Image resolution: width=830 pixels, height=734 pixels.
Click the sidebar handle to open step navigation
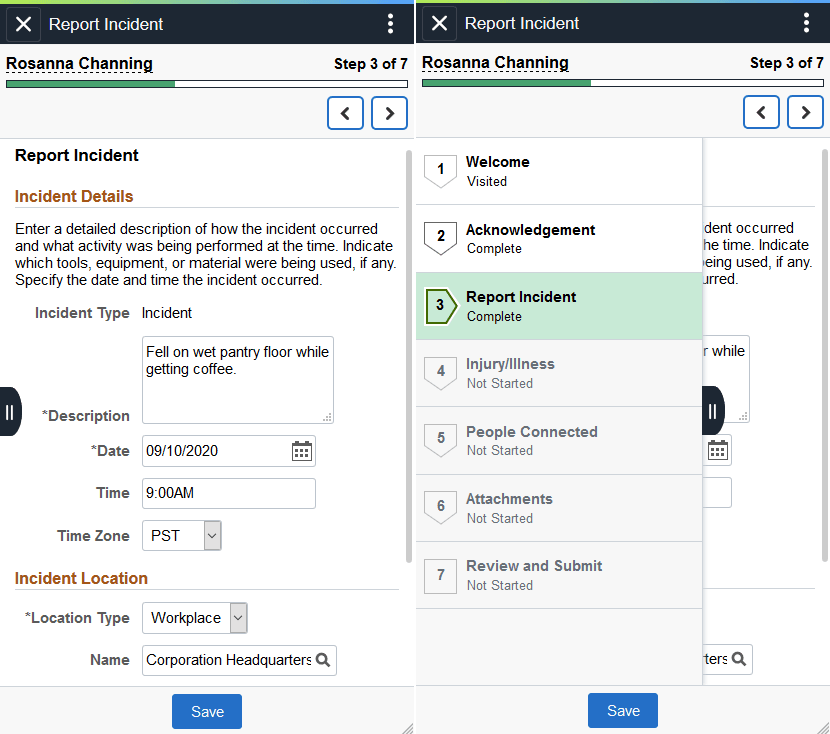tap(10, 411)
